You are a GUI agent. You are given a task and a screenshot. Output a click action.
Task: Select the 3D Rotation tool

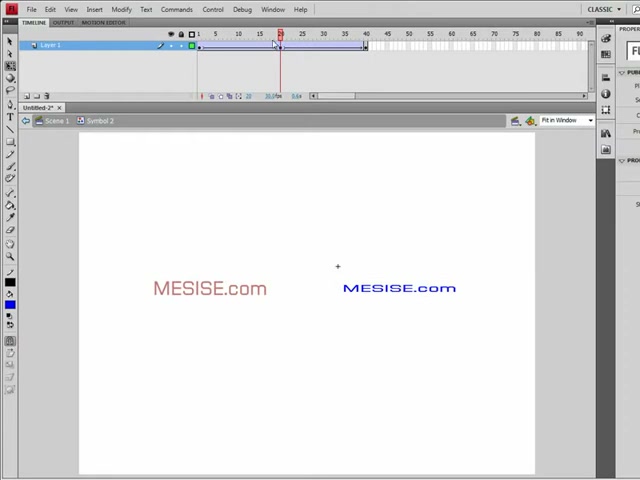[10, 78]
